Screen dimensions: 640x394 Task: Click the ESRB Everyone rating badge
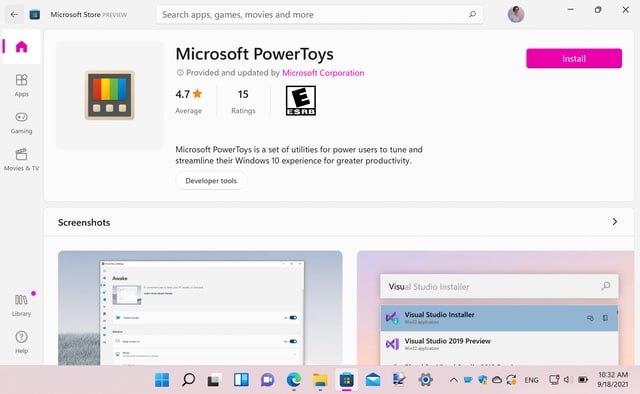point(301,100)
